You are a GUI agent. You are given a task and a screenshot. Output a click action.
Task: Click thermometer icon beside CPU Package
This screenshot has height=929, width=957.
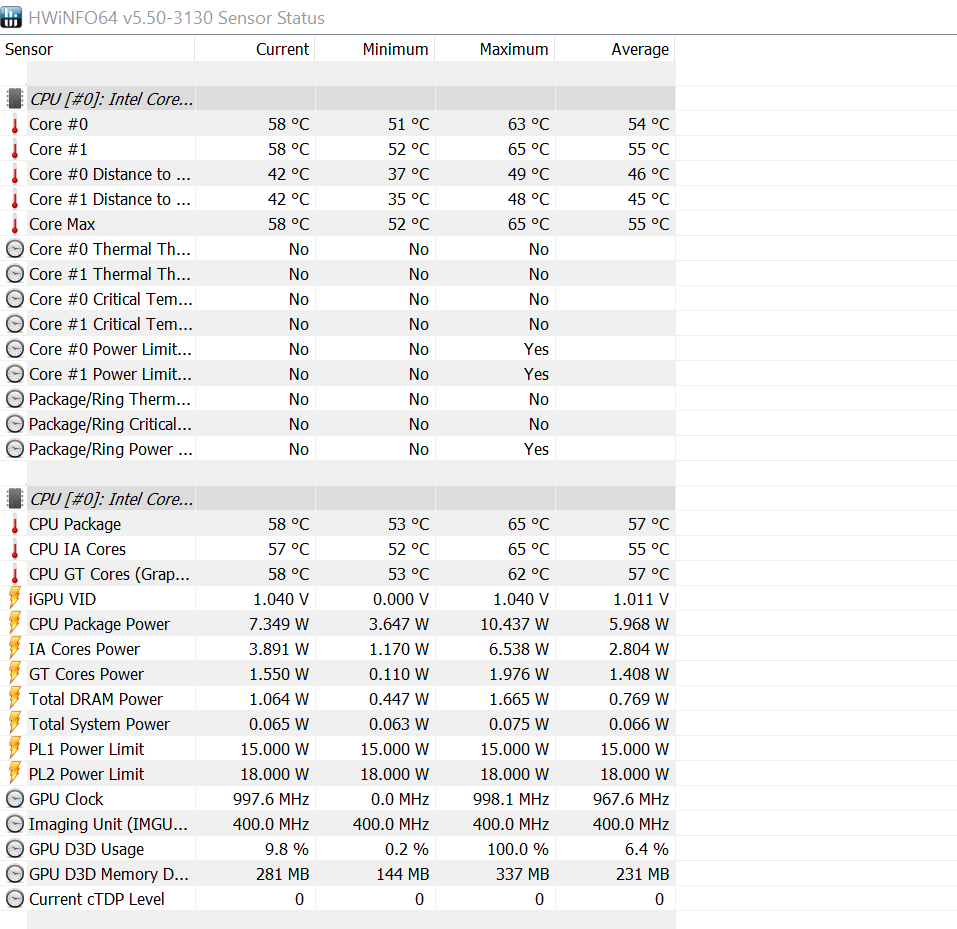click(15, 524)
